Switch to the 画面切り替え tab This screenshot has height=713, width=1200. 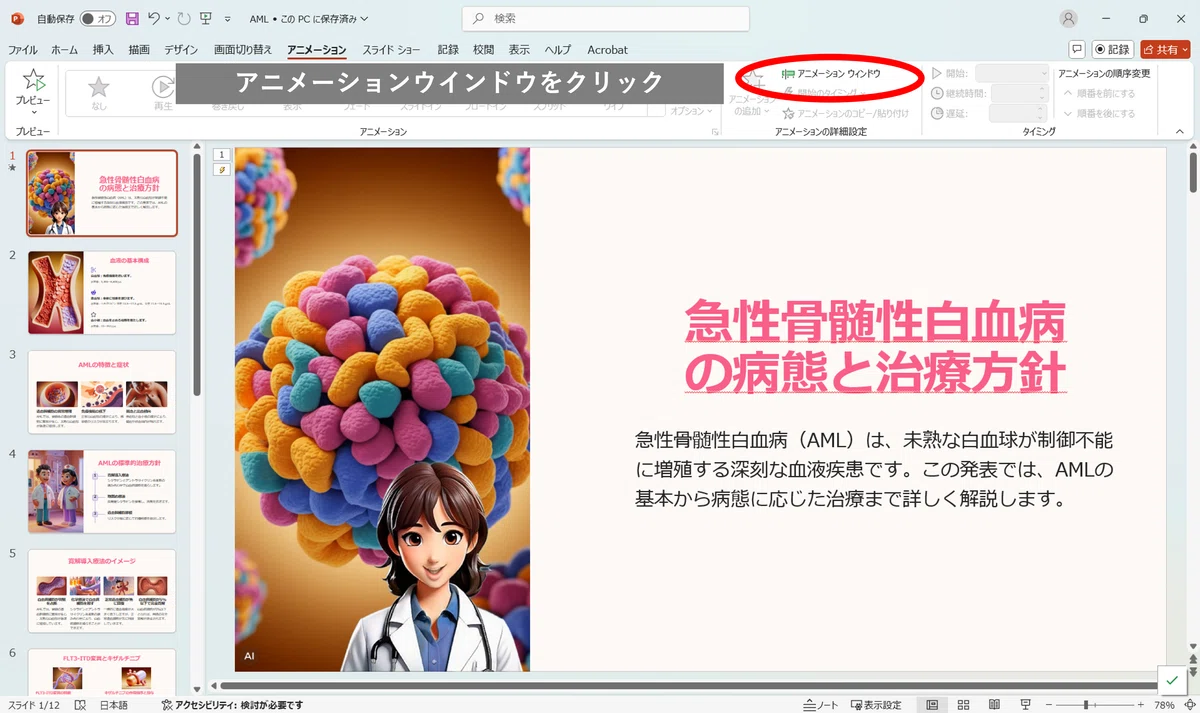[x=243, y=50]
